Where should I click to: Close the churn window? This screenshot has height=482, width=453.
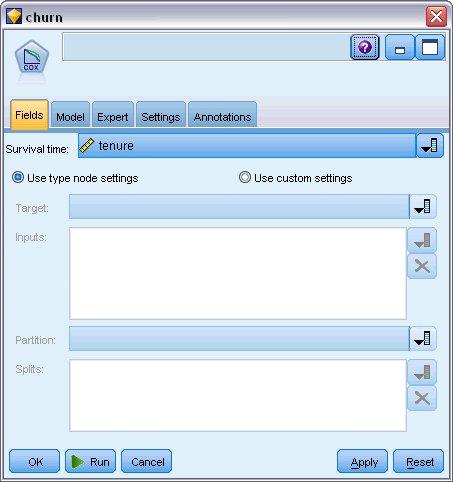coord(436,16)
